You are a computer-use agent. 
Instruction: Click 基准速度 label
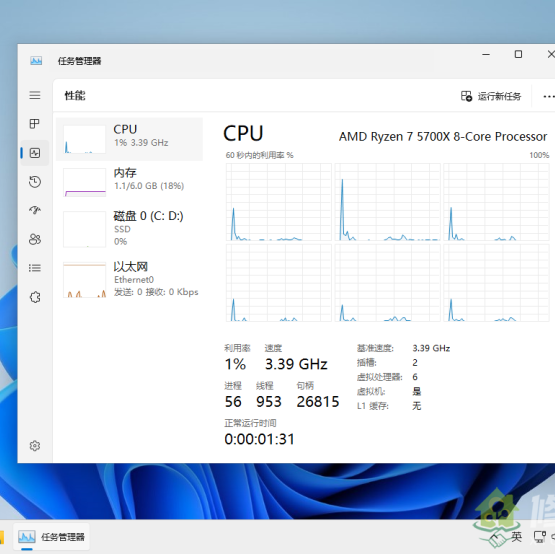375,349
